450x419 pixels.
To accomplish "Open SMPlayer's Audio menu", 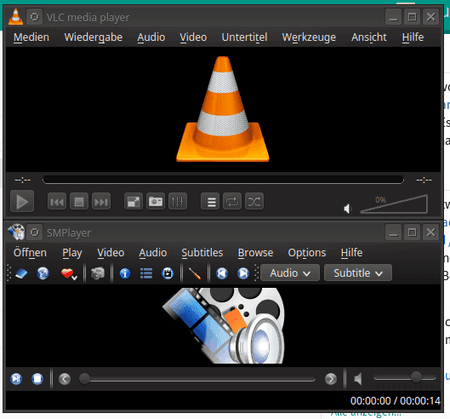I will [x=153, y=253].
